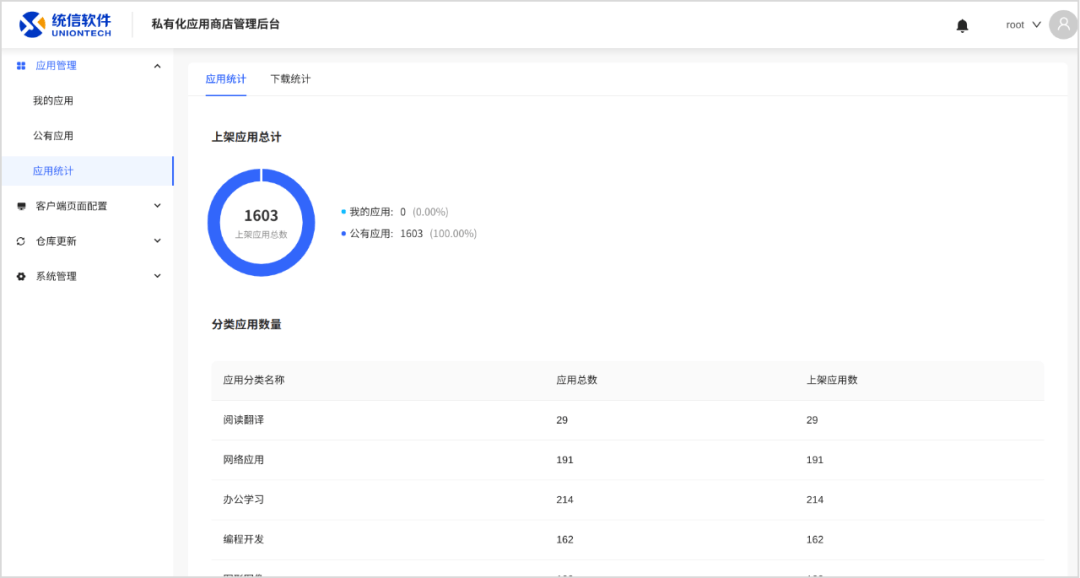Select 应用统计 in the sidebar
The width and height of the screenshot is (1080, 578).
tap(53, 171)
